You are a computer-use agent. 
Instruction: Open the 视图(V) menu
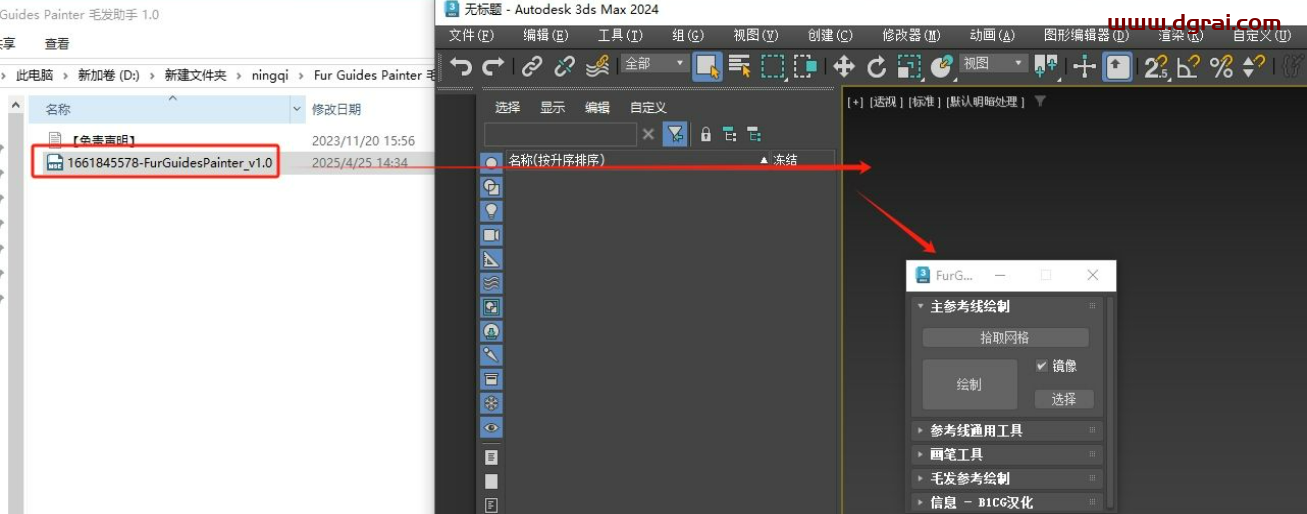755,35
